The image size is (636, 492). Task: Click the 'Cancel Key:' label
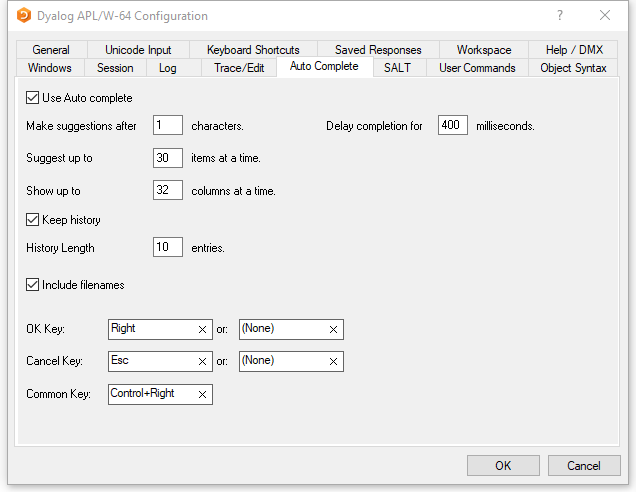point(54,361)
